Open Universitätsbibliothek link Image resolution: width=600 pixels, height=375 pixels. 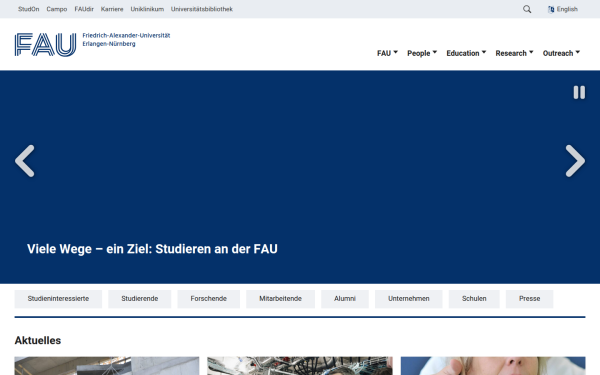pyautogui.click(x=202, y=9)
